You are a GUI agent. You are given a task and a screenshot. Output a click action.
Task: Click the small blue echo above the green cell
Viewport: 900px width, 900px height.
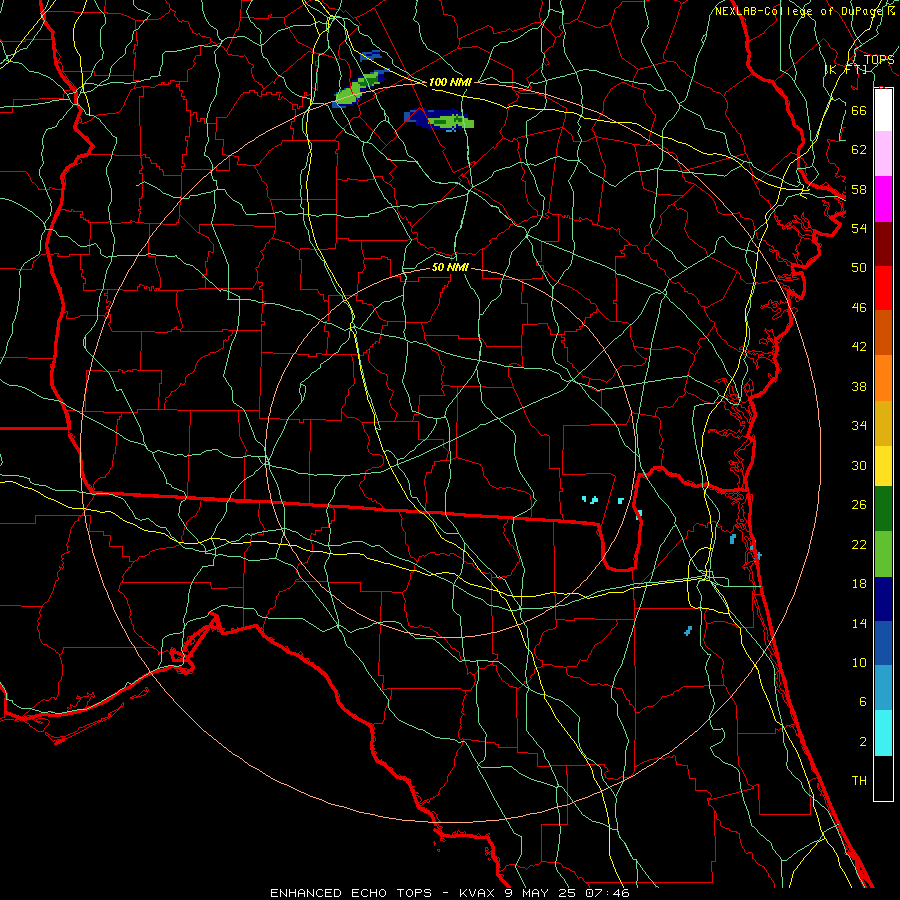tap(371, 56)
